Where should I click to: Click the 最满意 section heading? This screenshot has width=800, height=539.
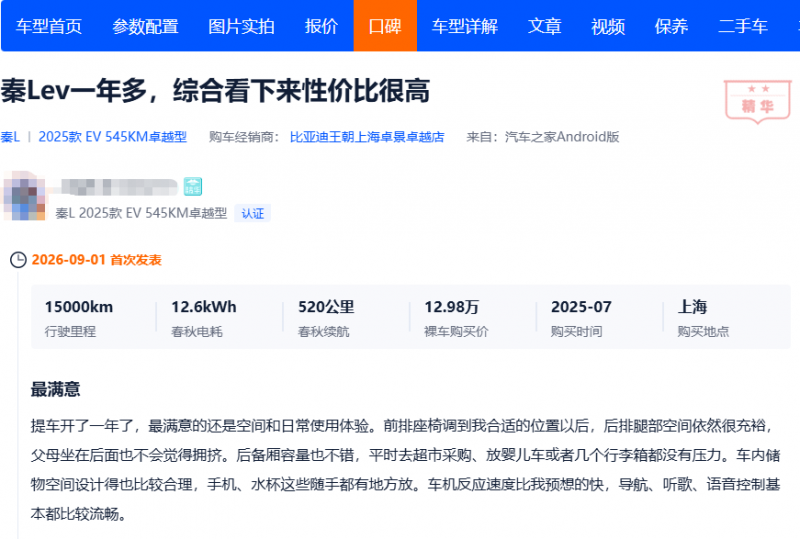point(56,389)
